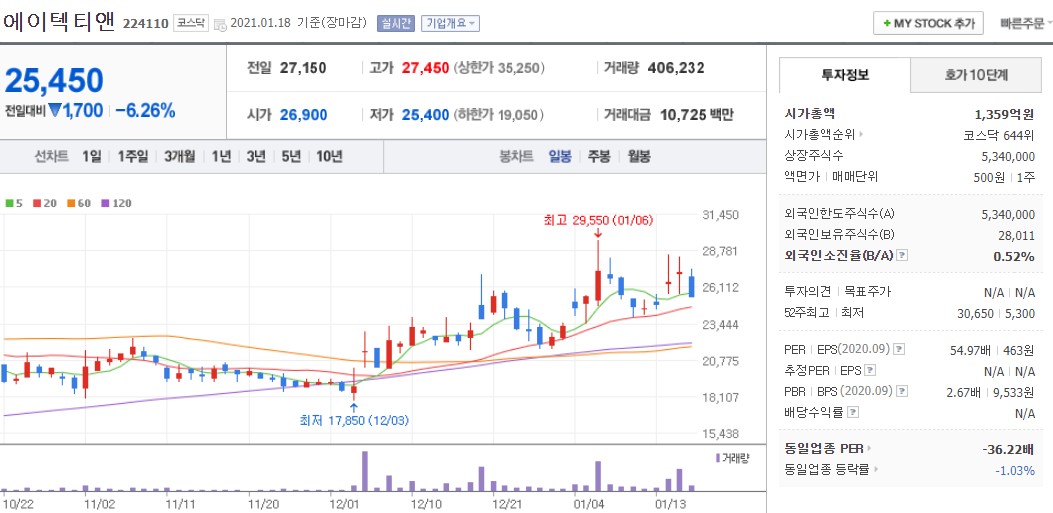1053x513 pixels.
Task: Click the 52주최고 value 30,650
Action: pyautogui.click(x=975, y=313)
